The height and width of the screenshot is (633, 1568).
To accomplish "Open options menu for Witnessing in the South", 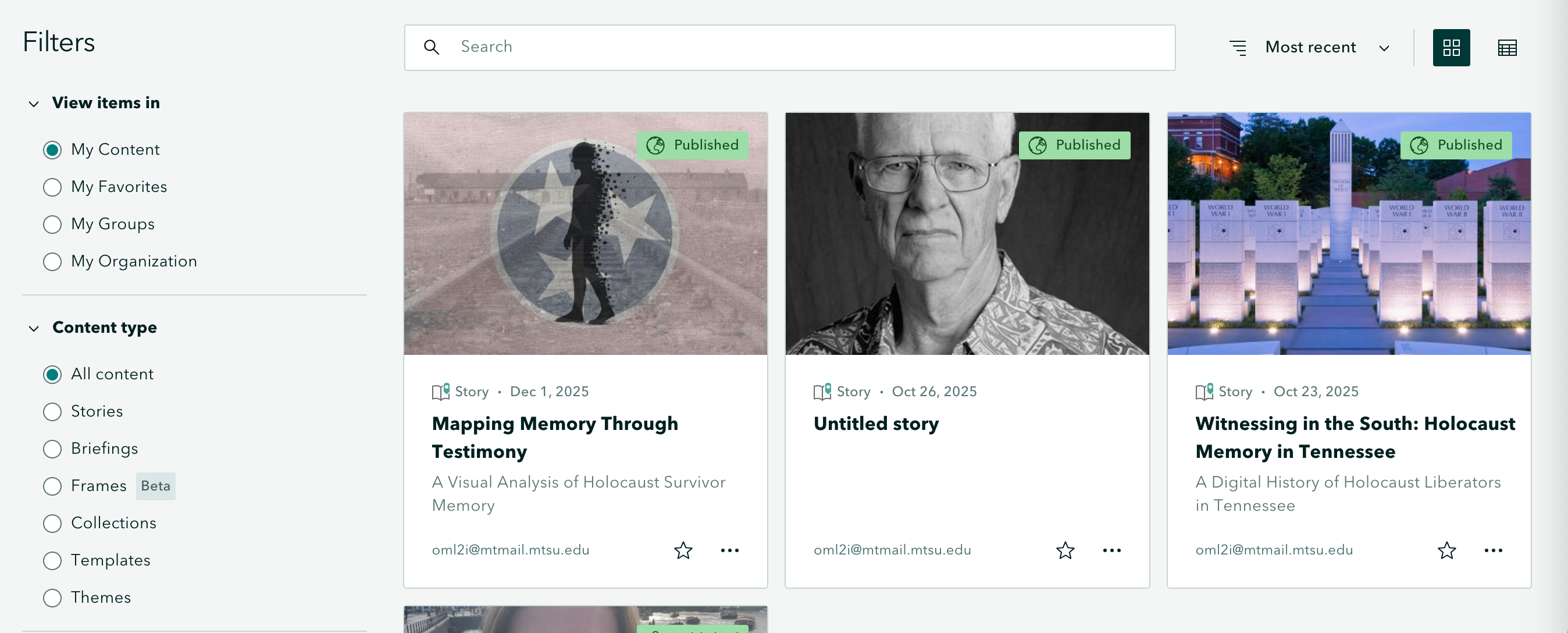I will (x=1493, y=550).
